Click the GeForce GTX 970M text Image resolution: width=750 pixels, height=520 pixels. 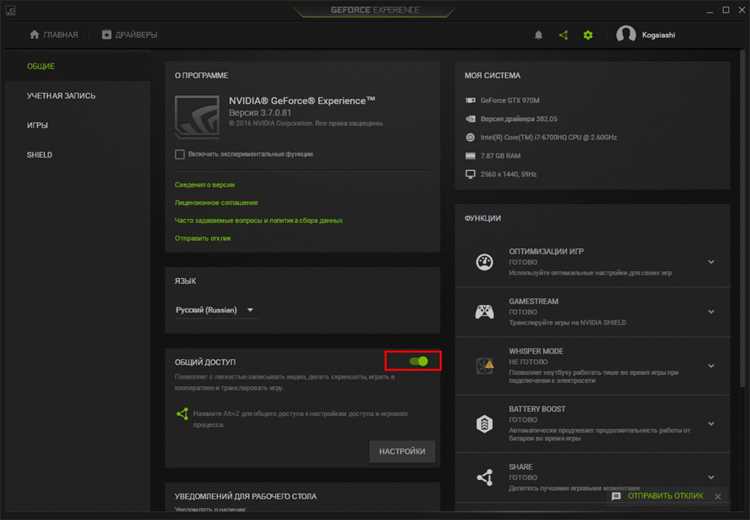pyautogui.click(x=510, y=100)
